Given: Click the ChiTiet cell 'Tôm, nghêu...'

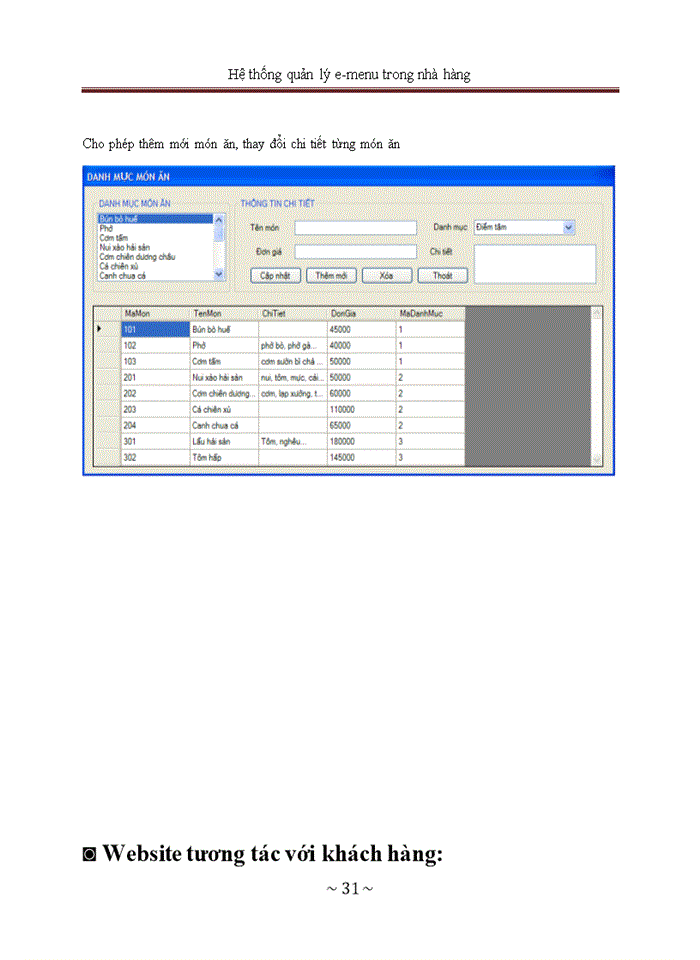Looking at the screenshot, I should coord(293,441).
